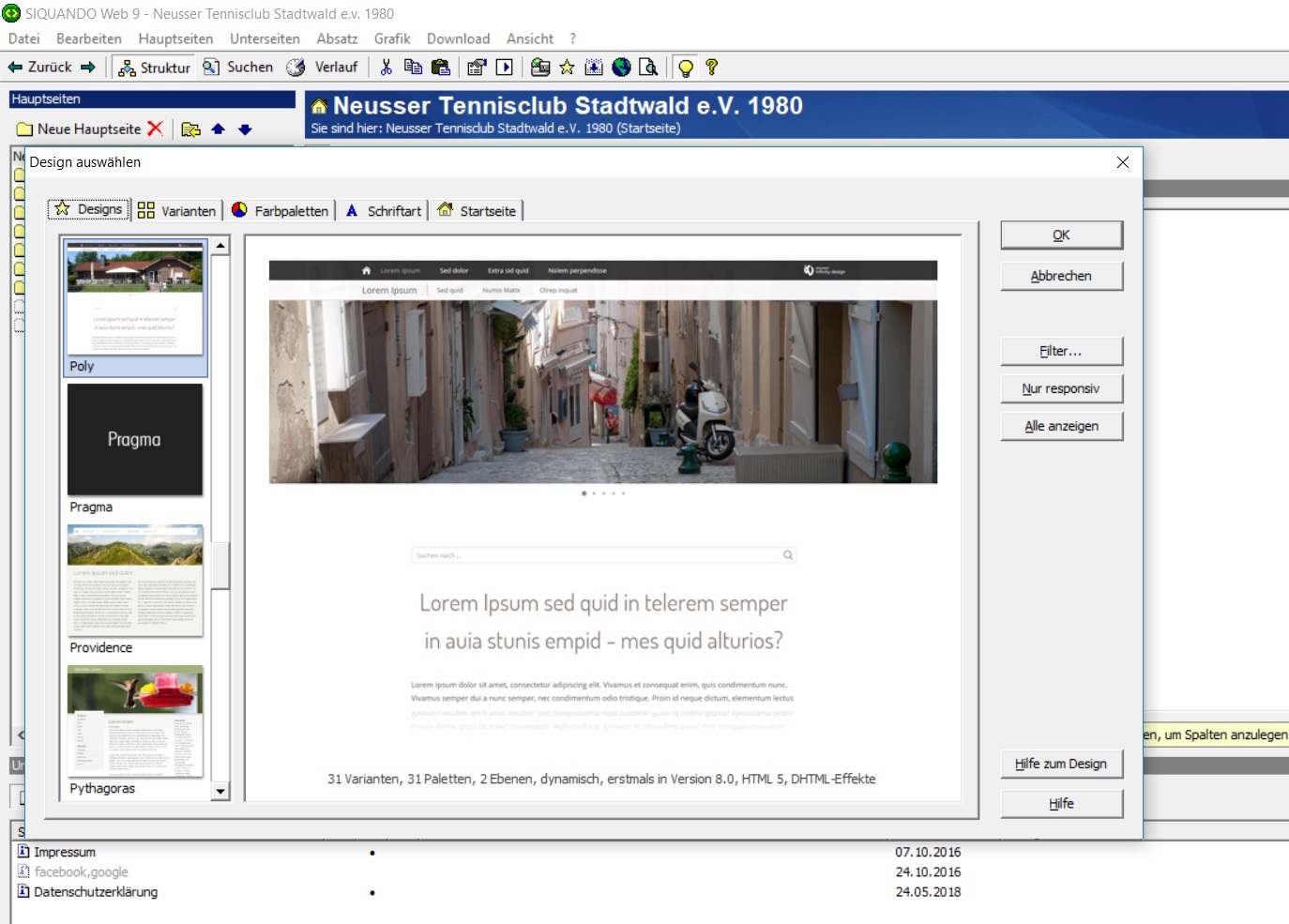Choose the Pythagoras design thumbnail

click(135, 721)
